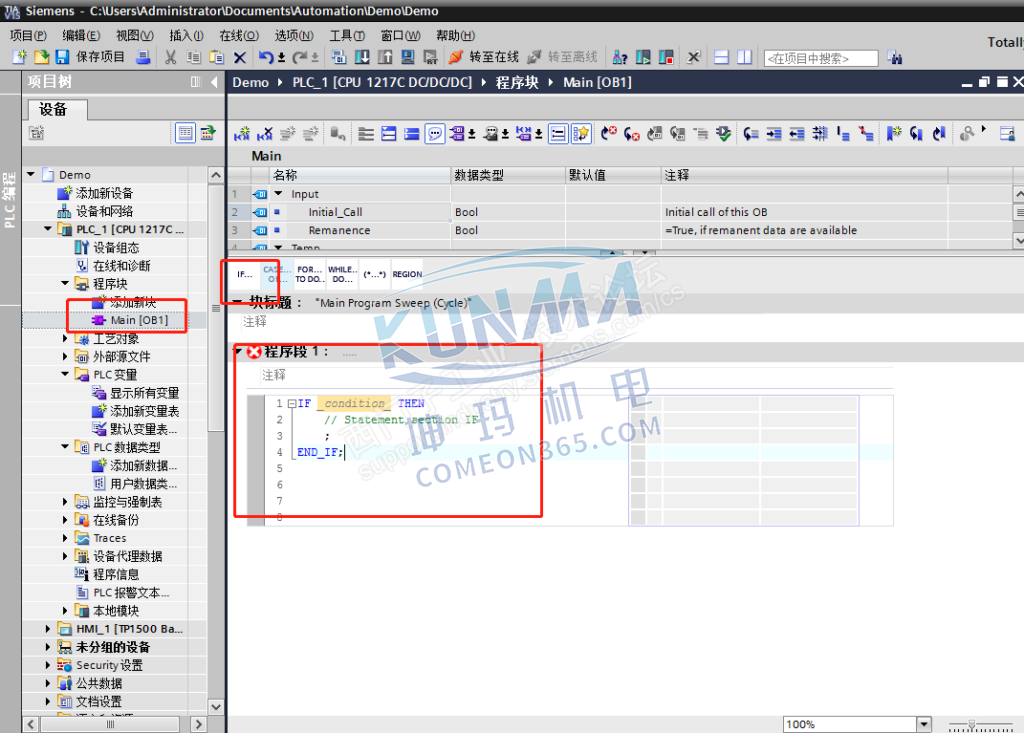Click the print icon in the toolbar

[143, 57]
